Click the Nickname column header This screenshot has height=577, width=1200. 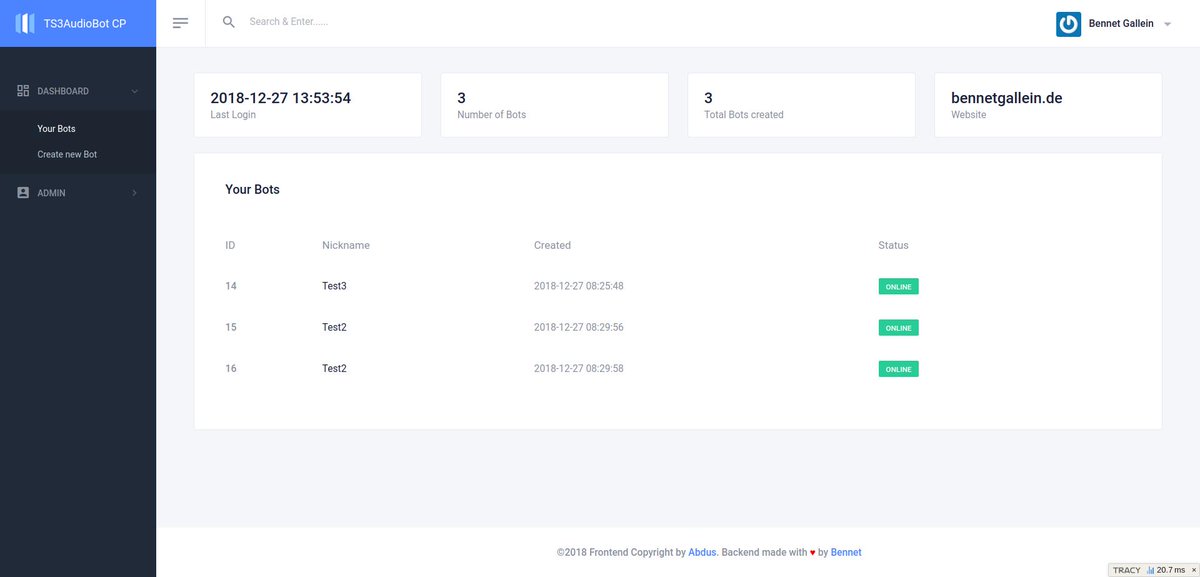click(x=346, y=245)
